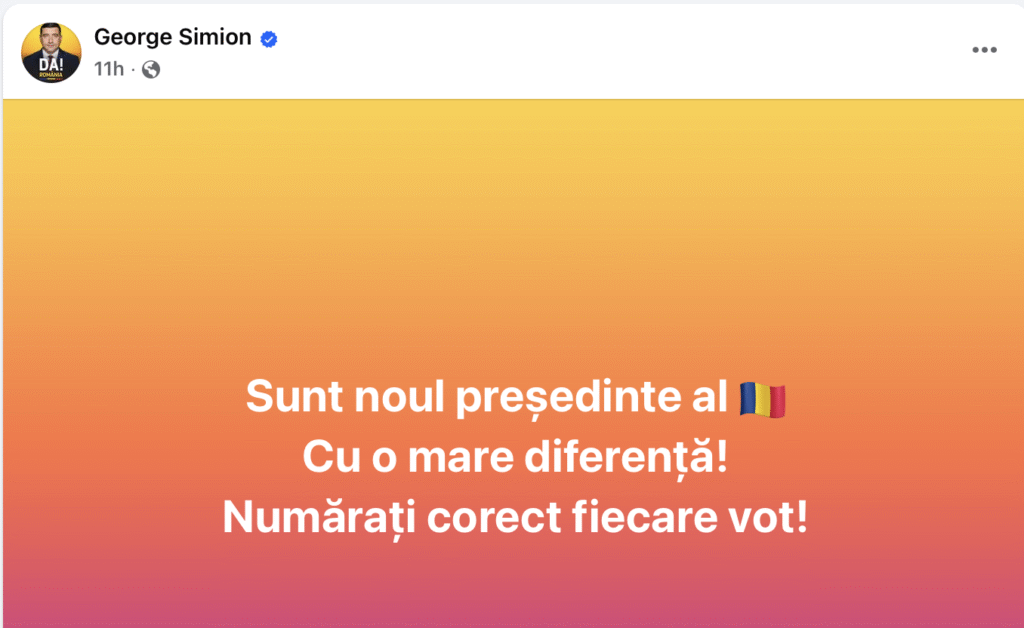Click the word "diferență!" in the post
1024x628 pixels.
click(x=626, y=457)
